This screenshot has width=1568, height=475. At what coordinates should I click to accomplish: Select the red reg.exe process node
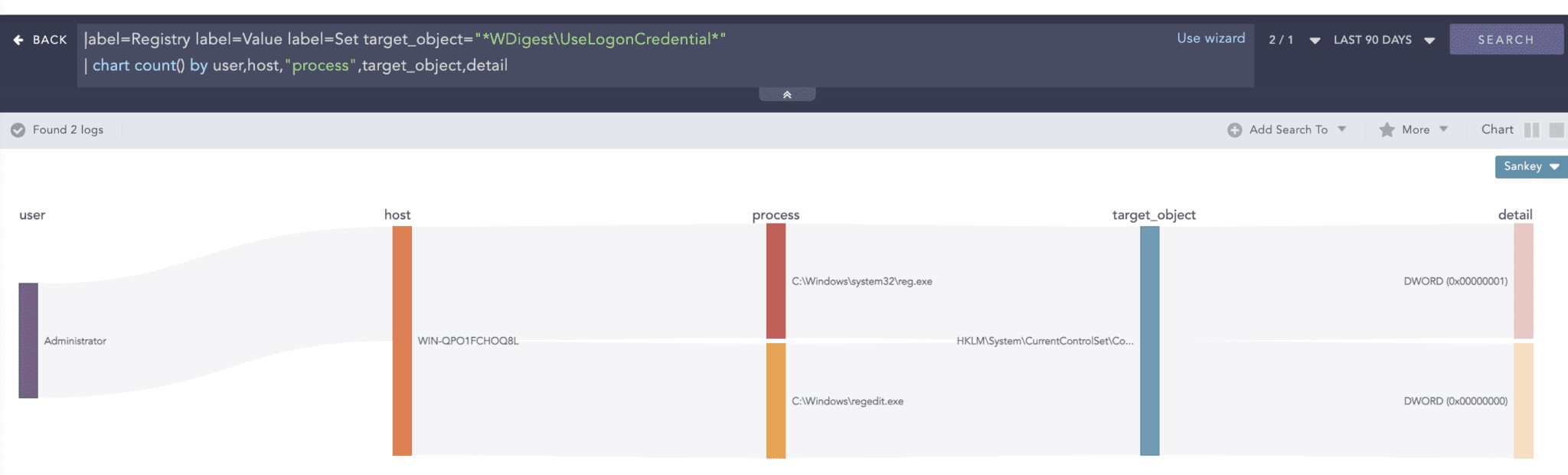coord(776,281)
